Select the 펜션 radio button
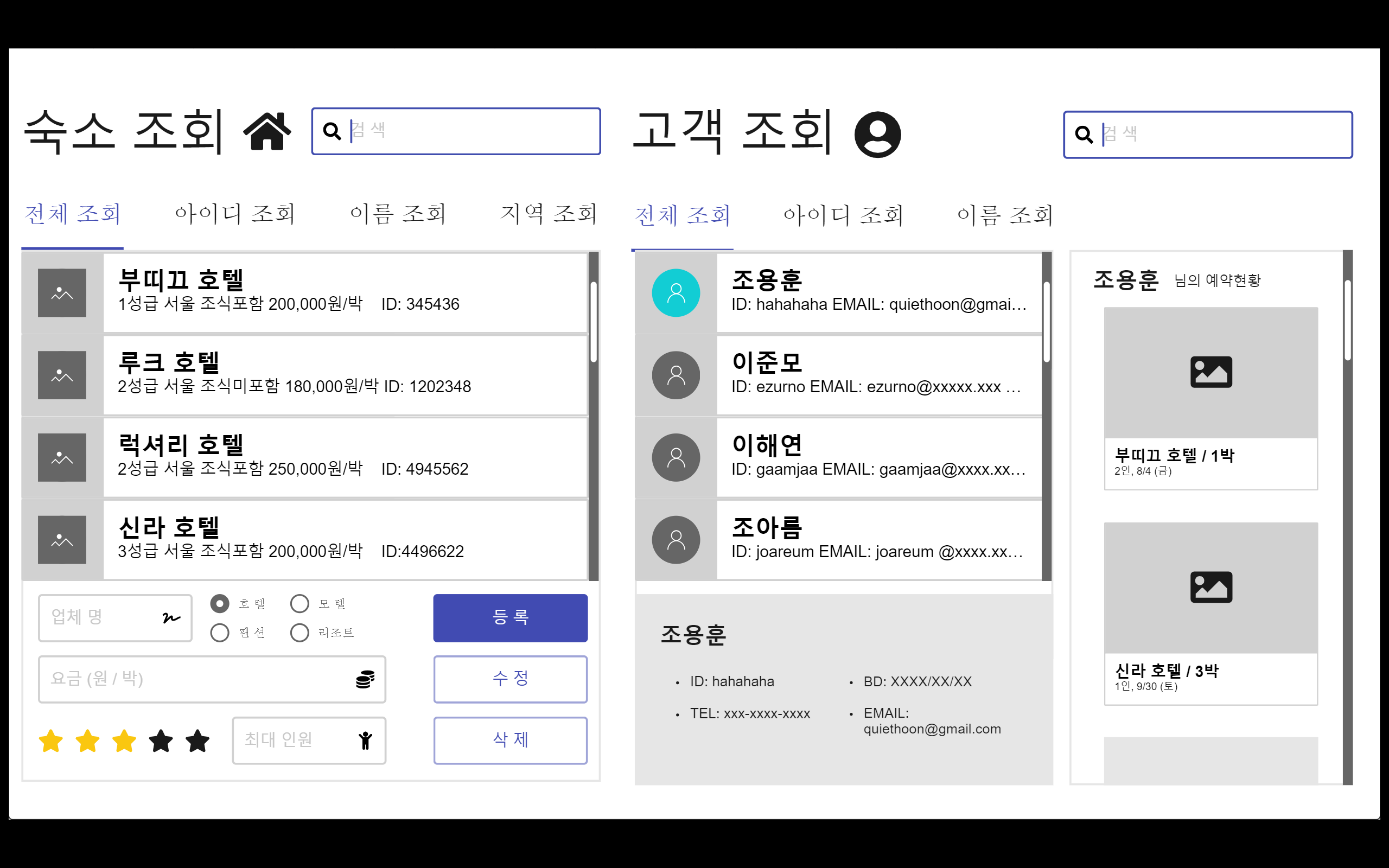The width and height of the screenshot is (1389, 868). click(x=220, y=633)
